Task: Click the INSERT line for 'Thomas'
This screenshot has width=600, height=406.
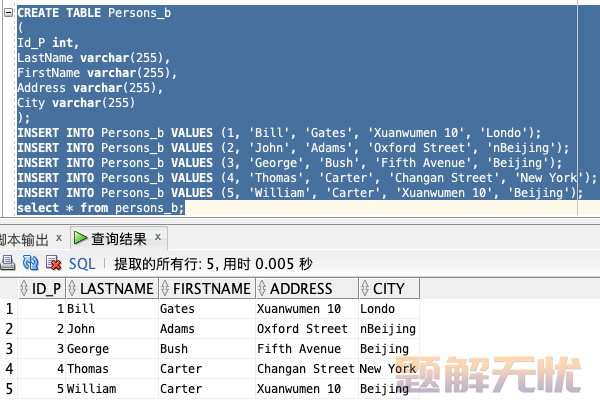Action: point(307,178)
